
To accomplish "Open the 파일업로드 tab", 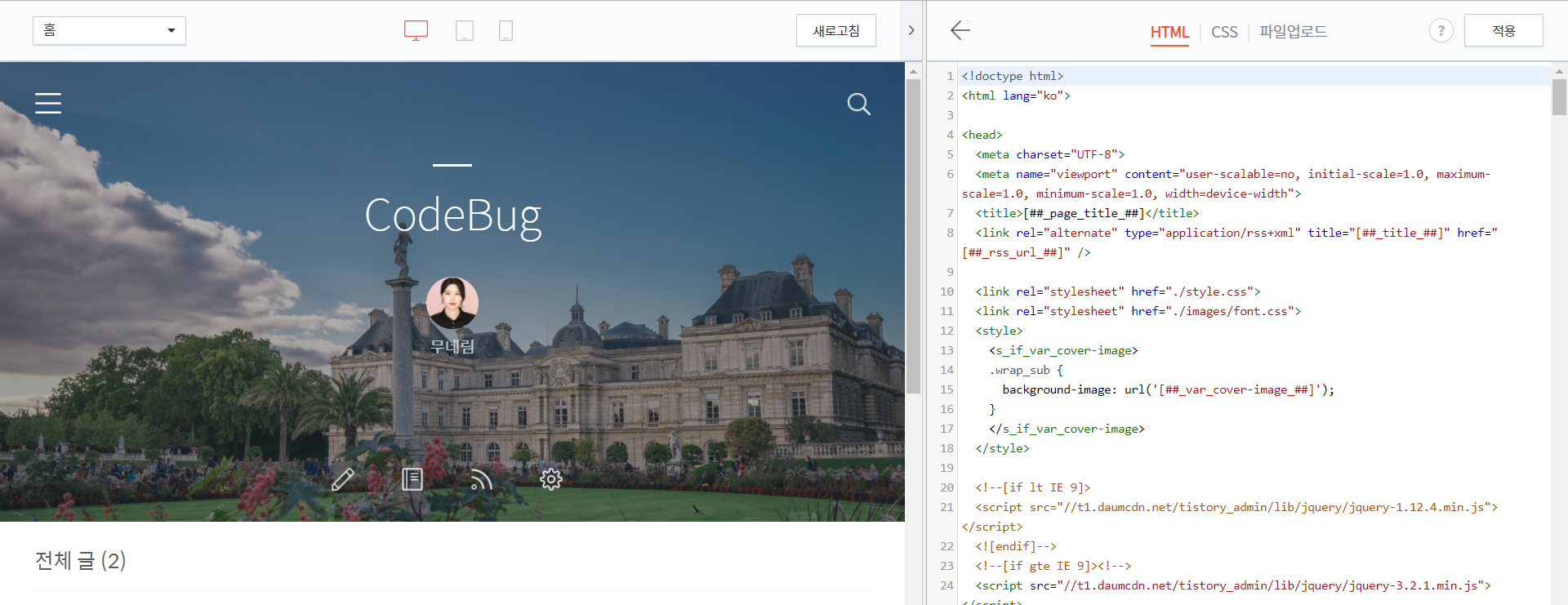I will click(1293, 32).
